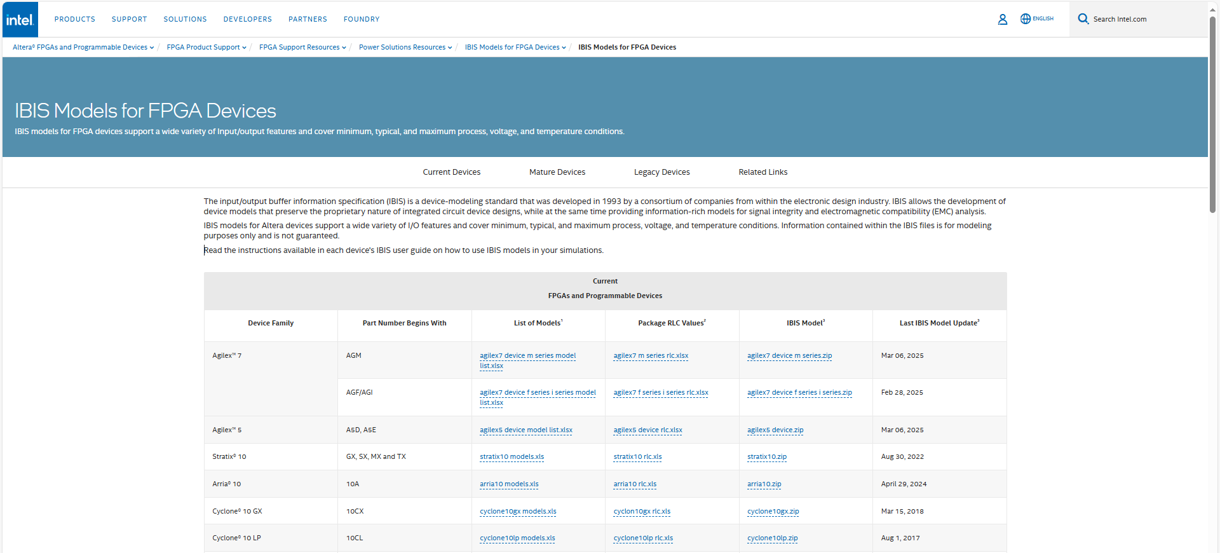Switch to Related Links tab
This screenshot has width=1220, height=553.
[x=763, y=172]
